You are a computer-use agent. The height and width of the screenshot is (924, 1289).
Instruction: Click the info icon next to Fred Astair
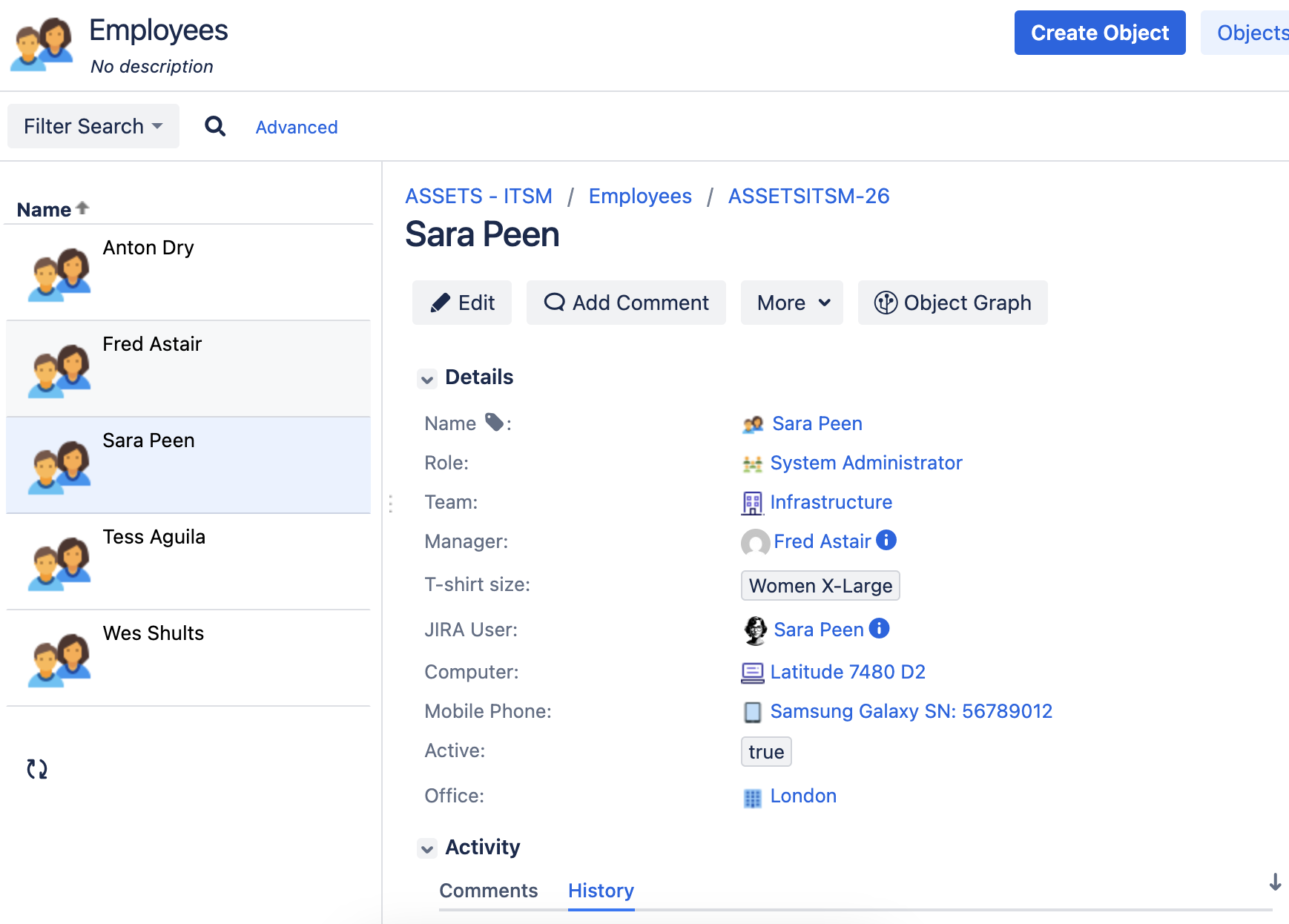click(885, 541)
